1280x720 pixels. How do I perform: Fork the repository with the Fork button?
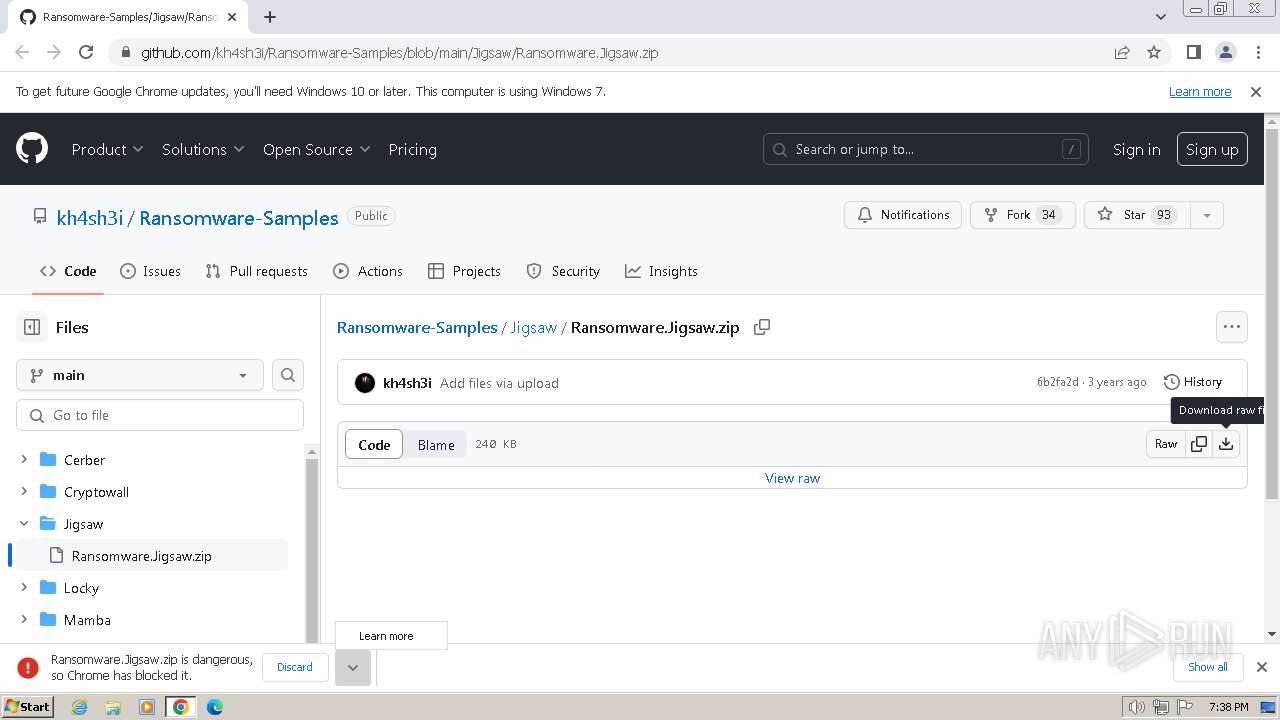coord(1022,215)
